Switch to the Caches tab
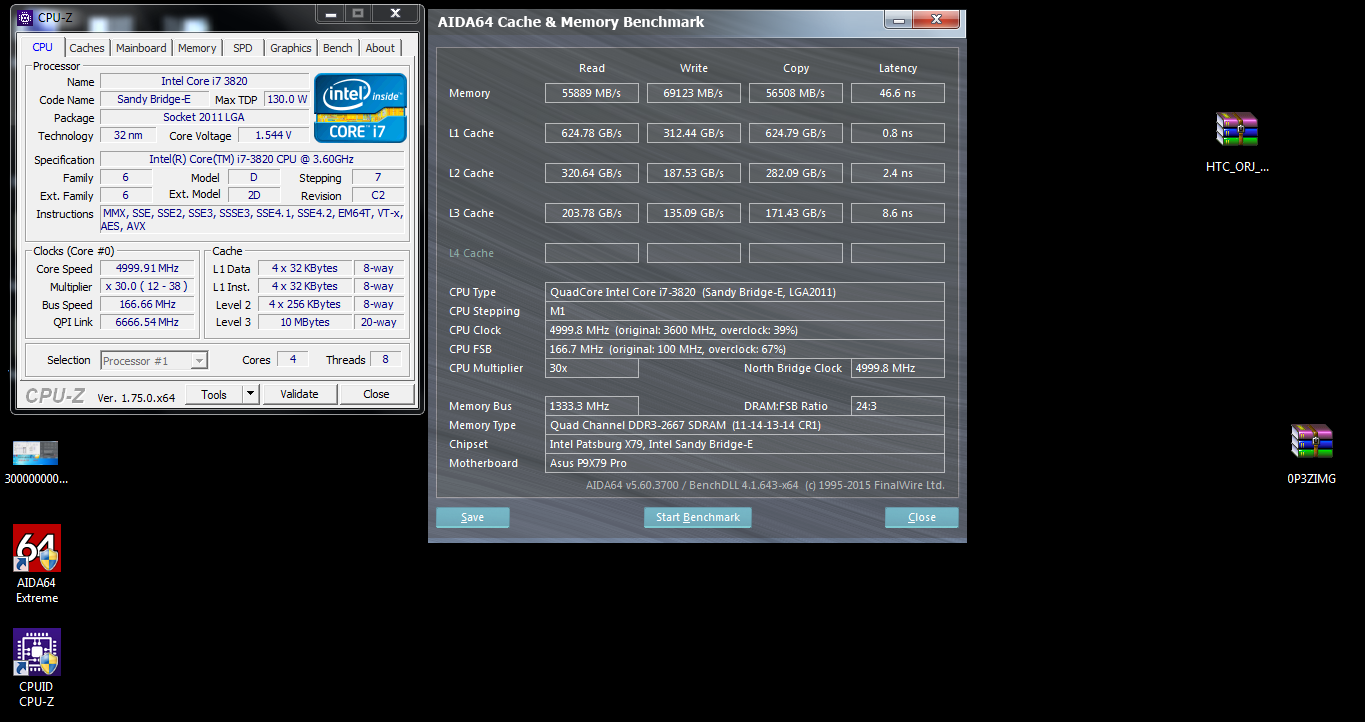Image resolution: width=1365 pixels, height=722 pixels. pyautogui.click(x=87, y=48)
